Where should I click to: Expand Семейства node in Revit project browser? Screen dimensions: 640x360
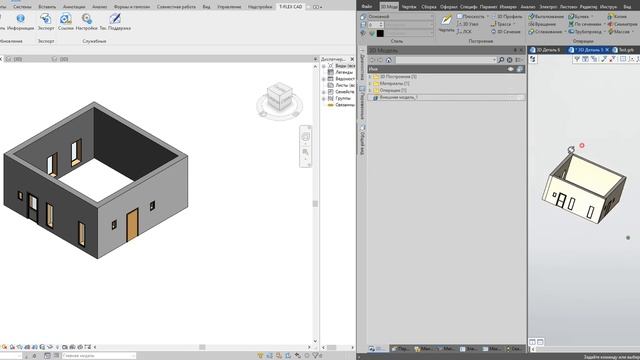[324, 92]
